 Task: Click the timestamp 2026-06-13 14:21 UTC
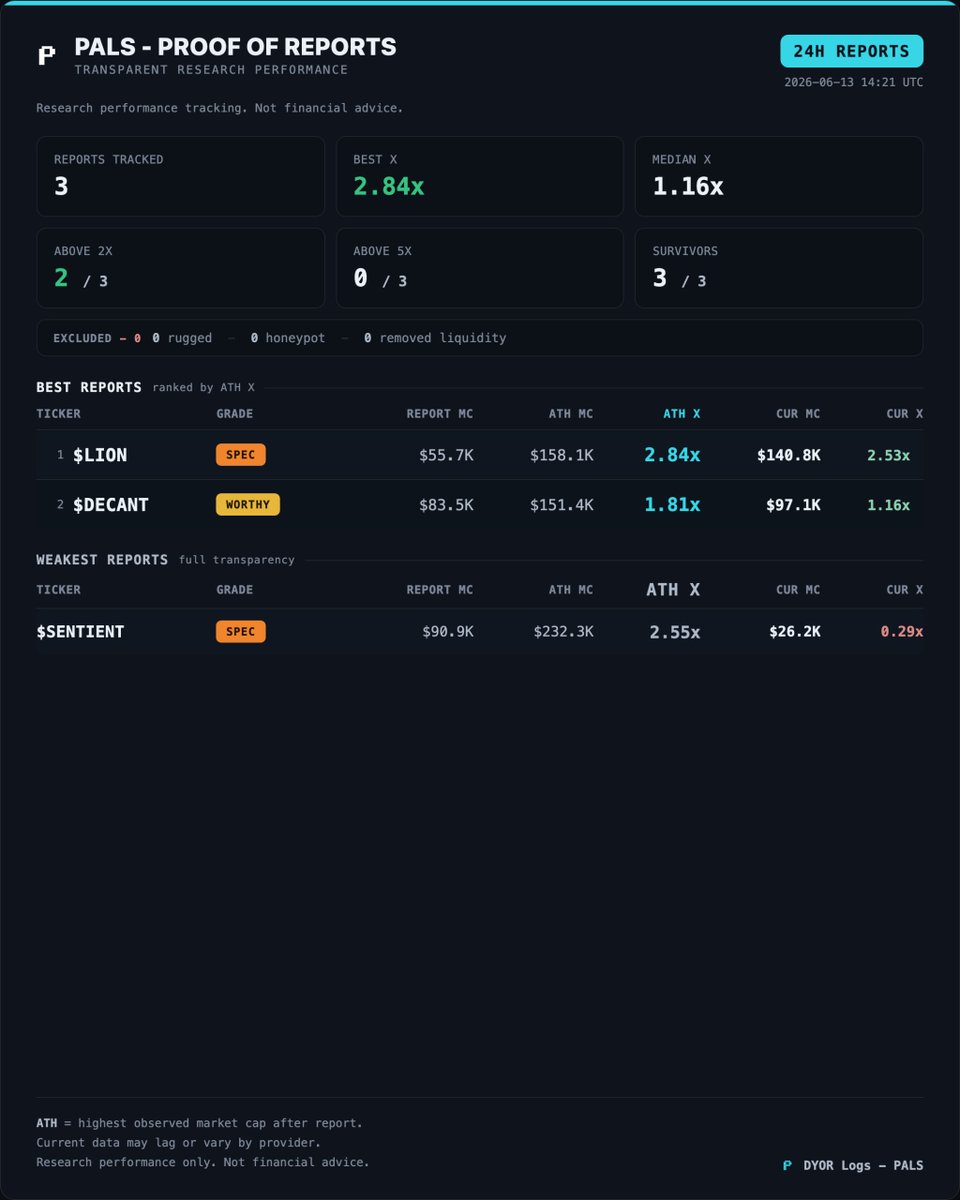[854, 82]
